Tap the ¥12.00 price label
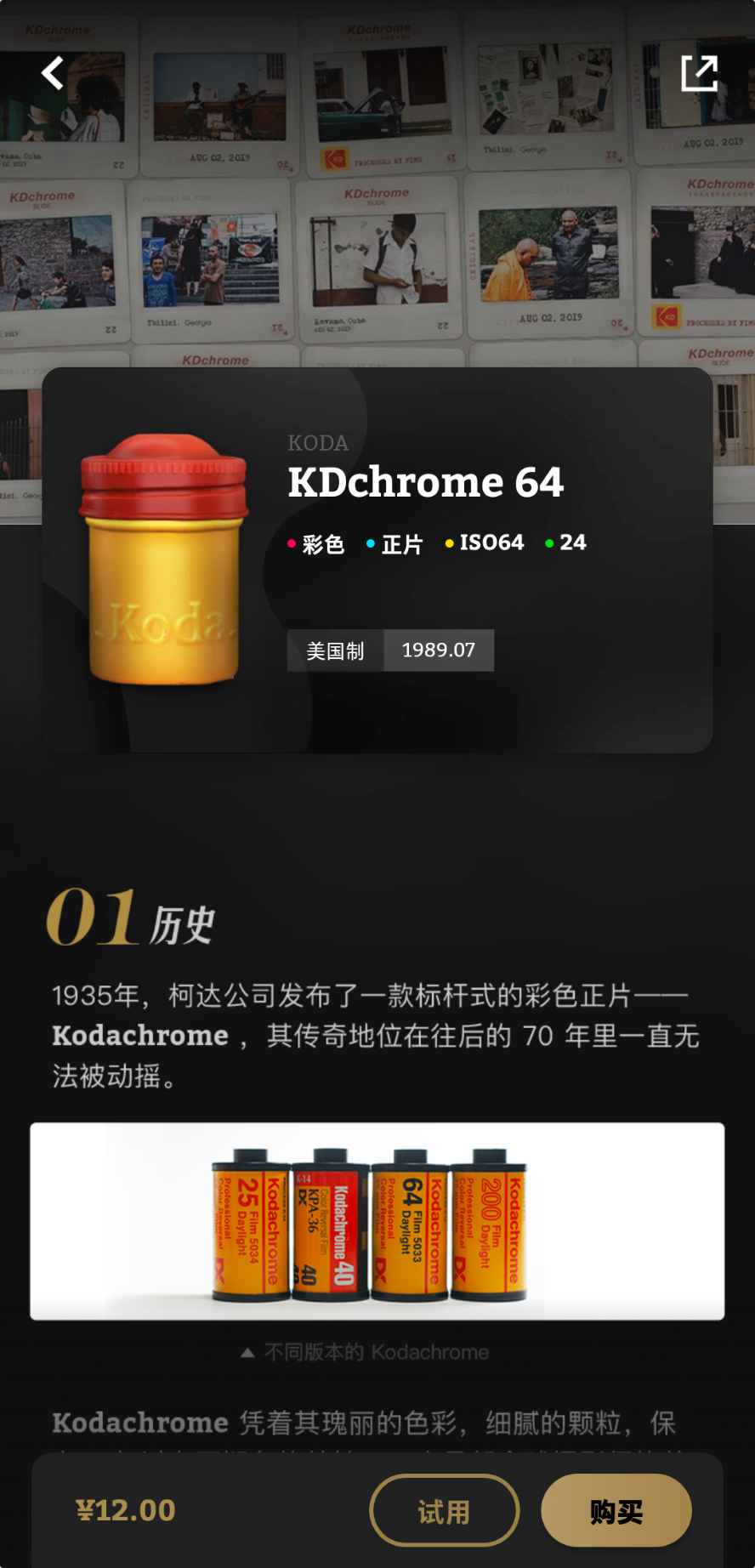755x1568 pixels. click(x=126, y=1510)
